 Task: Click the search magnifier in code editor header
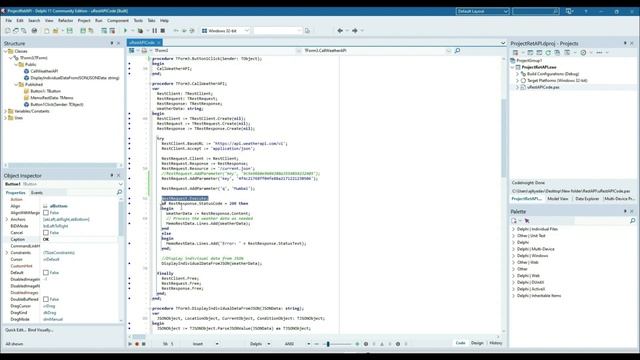[457, 51]
